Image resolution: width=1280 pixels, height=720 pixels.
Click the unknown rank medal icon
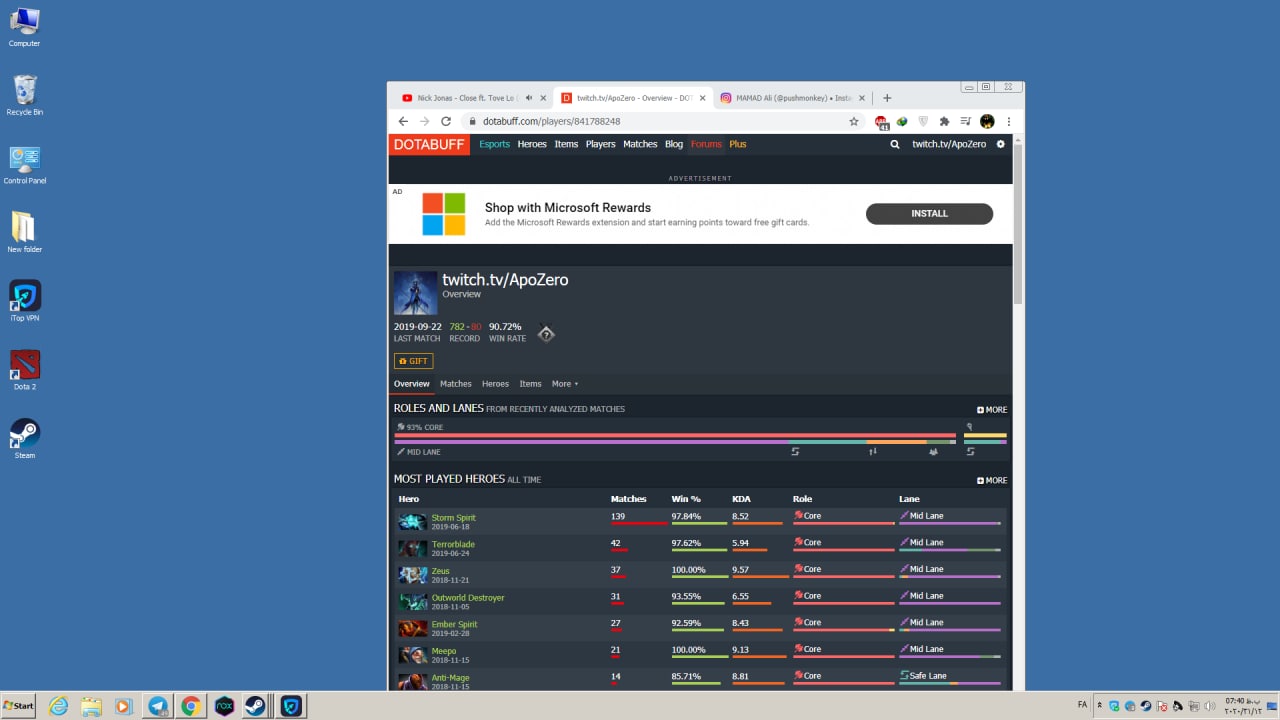[546, 334]
